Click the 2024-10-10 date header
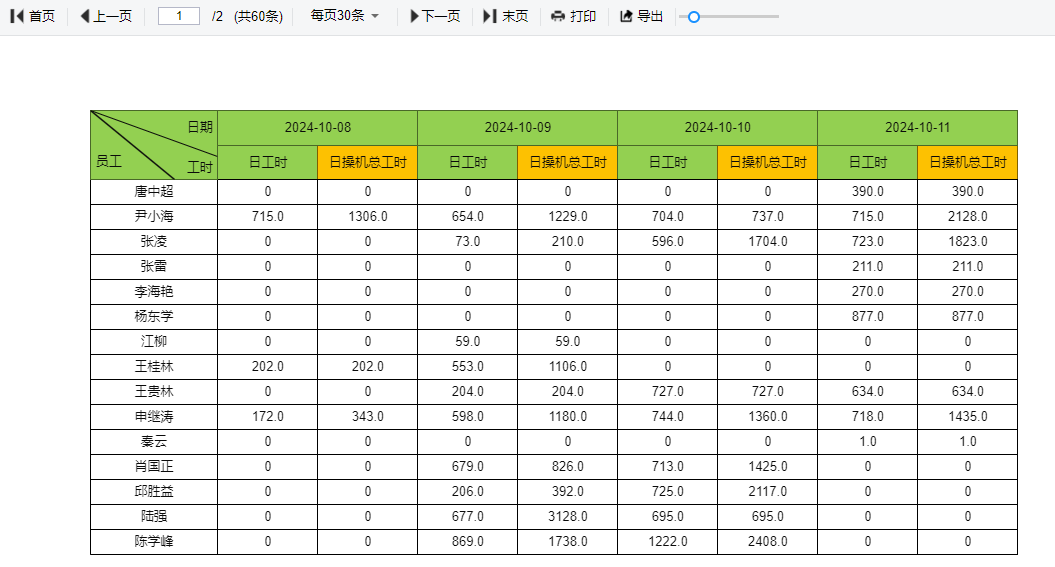This screenshot has height=567, width=1055. point(717,128)
